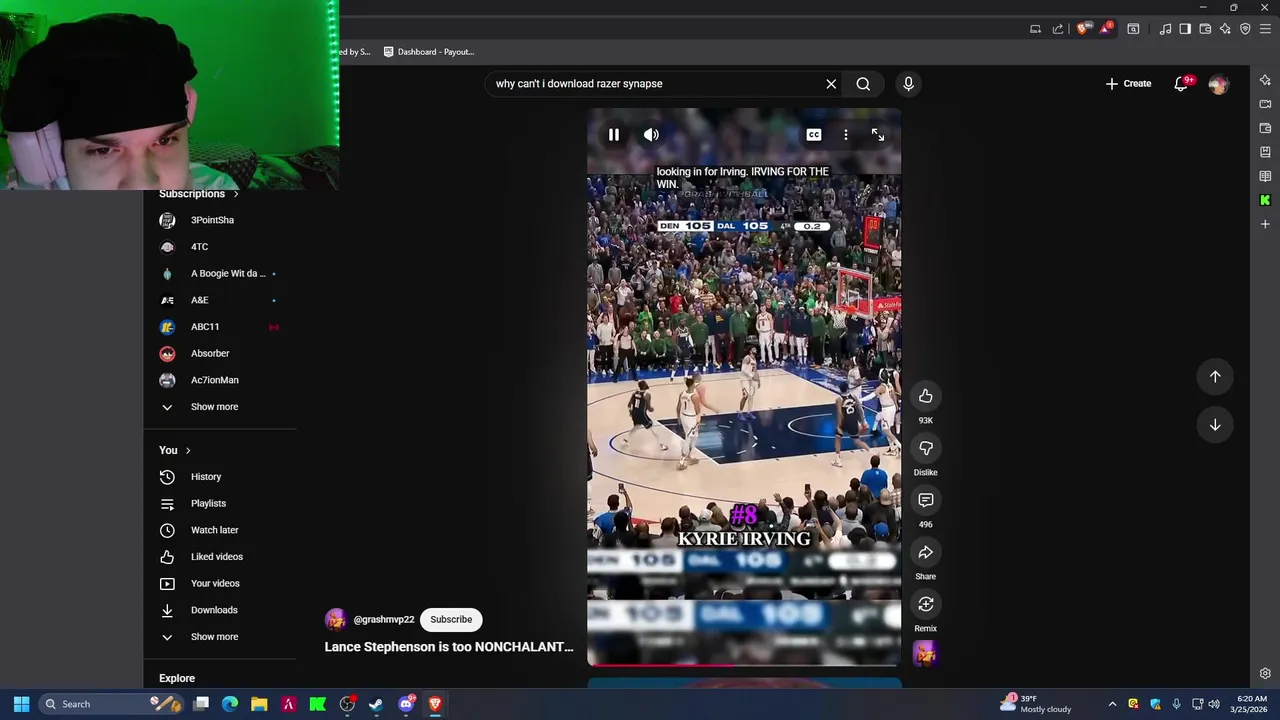
Task: Share this Short
Action: [x=926, y=552]
